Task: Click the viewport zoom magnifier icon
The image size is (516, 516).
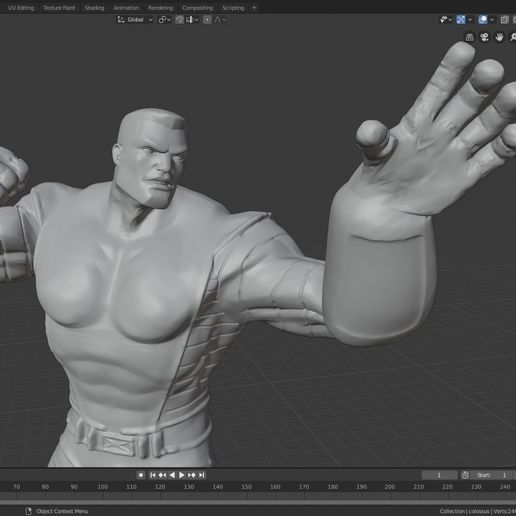Action: coord(513,37)
